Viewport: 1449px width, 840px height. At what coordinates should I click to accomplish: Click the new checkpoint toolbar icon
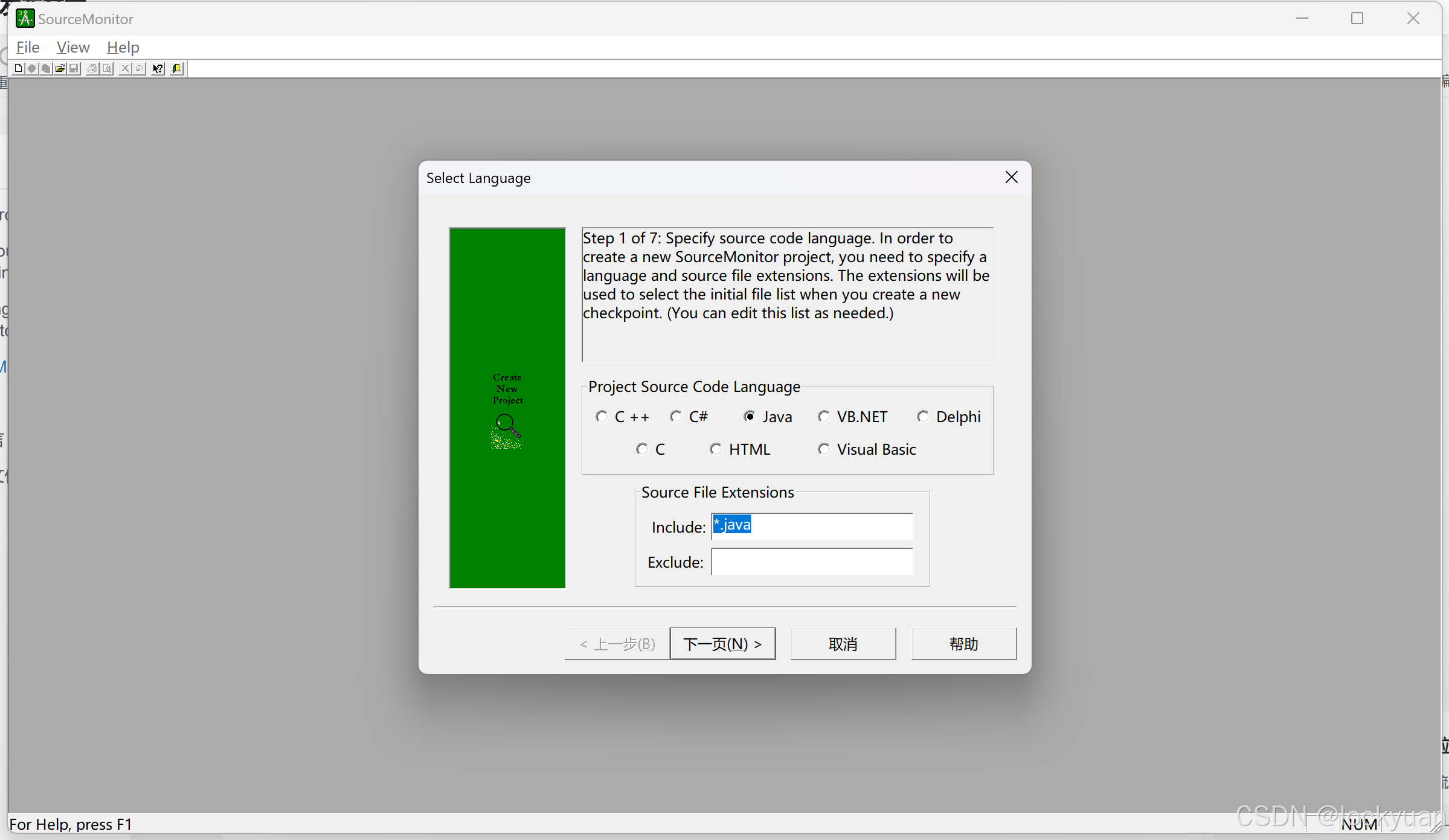pyautogui.click(x=32, y=68)
